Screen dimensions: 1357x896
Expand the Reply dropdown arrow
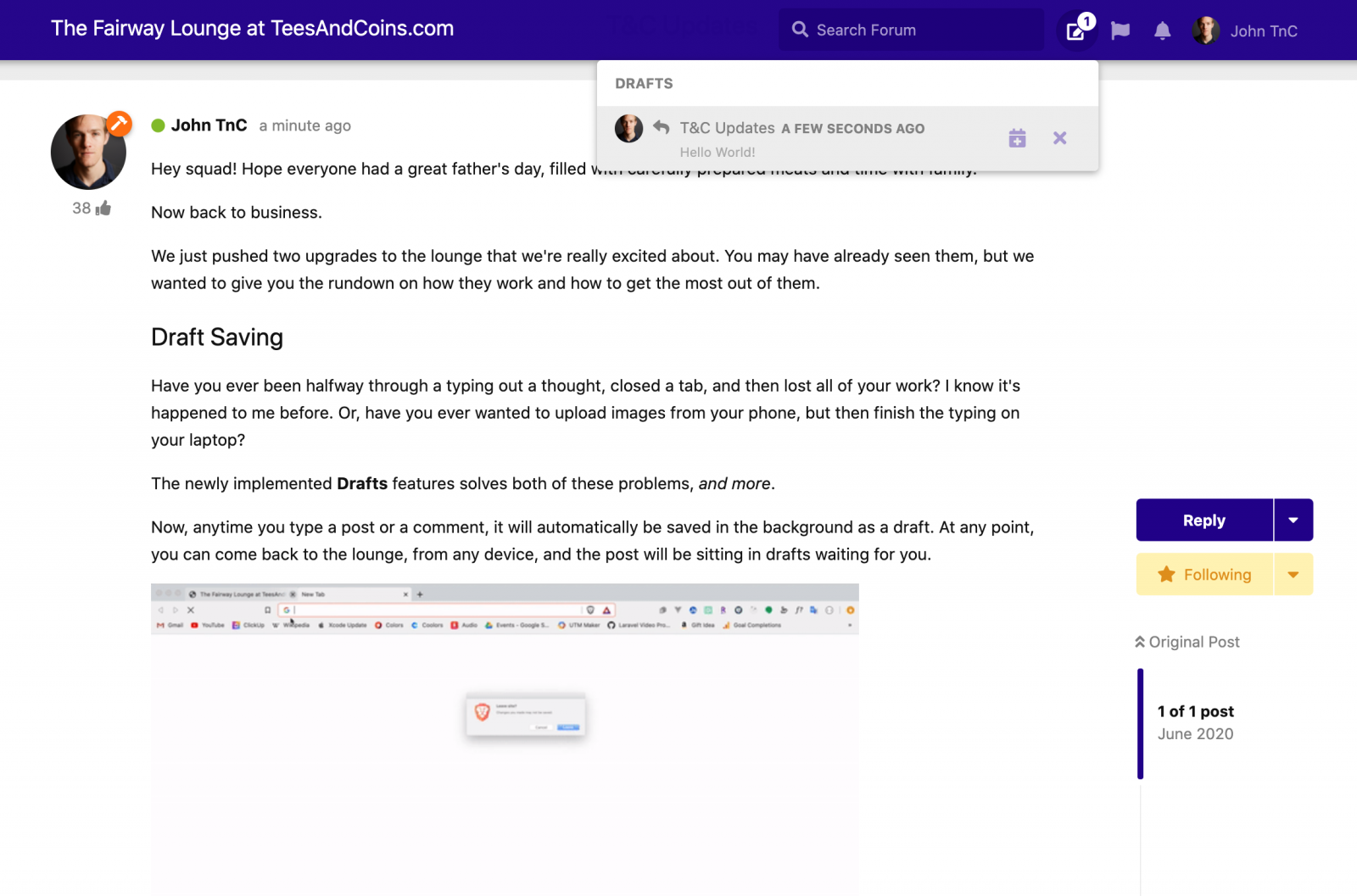pos(1293,520)
